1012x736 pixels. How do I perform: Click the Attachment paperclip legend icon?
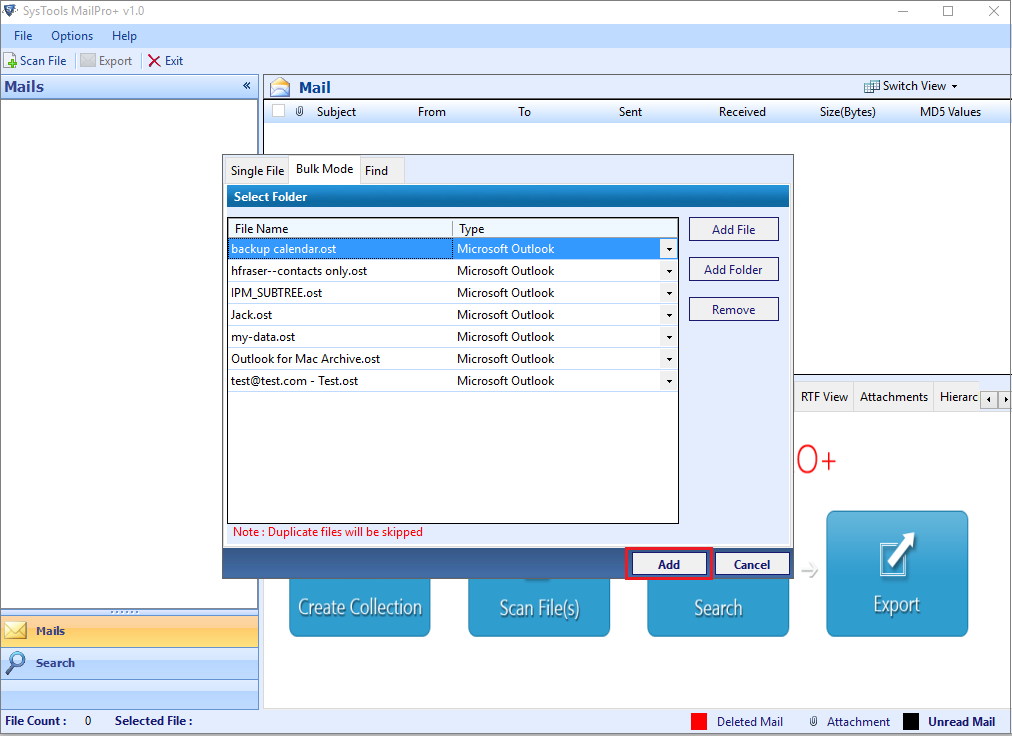[814, 721]
